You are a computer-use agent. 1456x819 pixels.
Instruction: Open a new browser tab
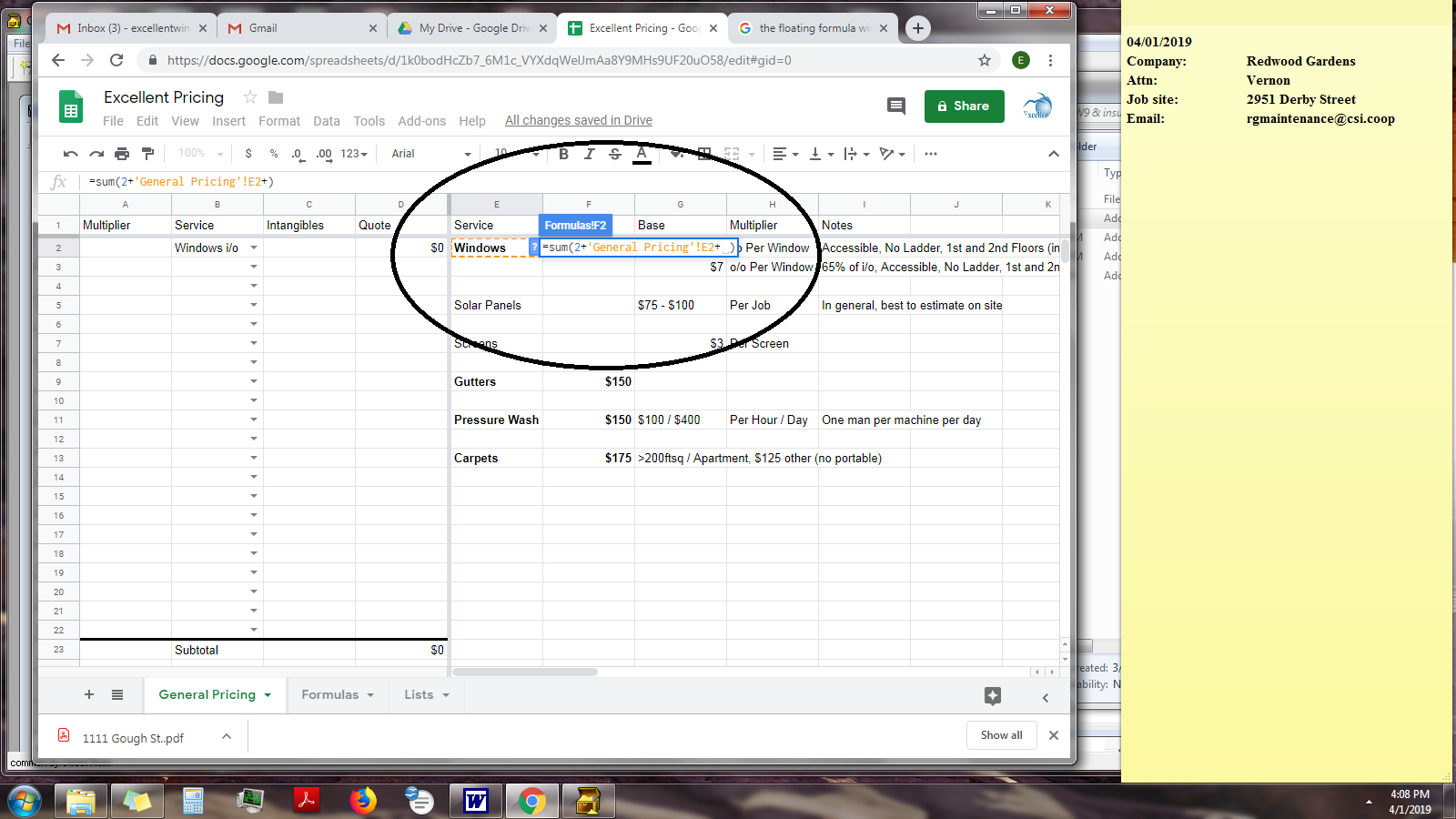coord(918,28)
